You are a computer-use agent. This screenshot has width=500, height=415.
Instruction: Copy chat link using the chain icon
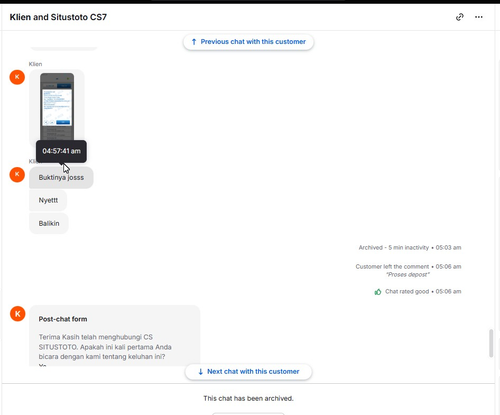(460, 17)
